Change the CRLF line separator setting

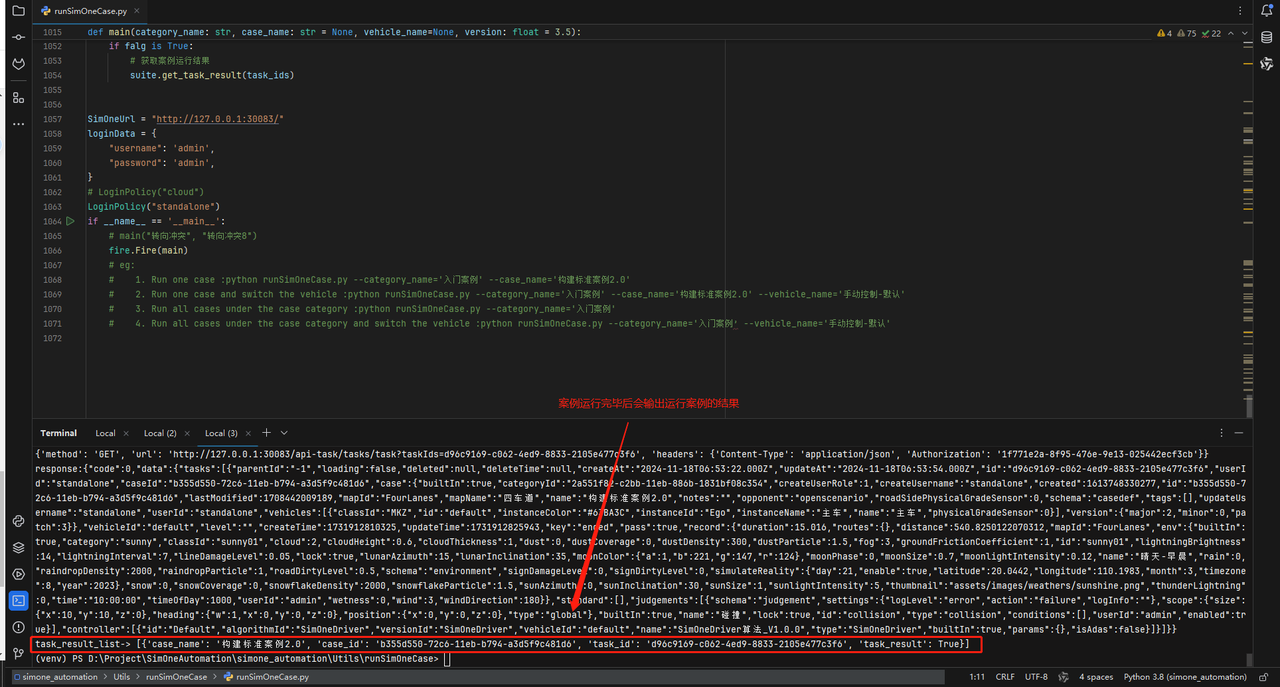coord(1005,677)
